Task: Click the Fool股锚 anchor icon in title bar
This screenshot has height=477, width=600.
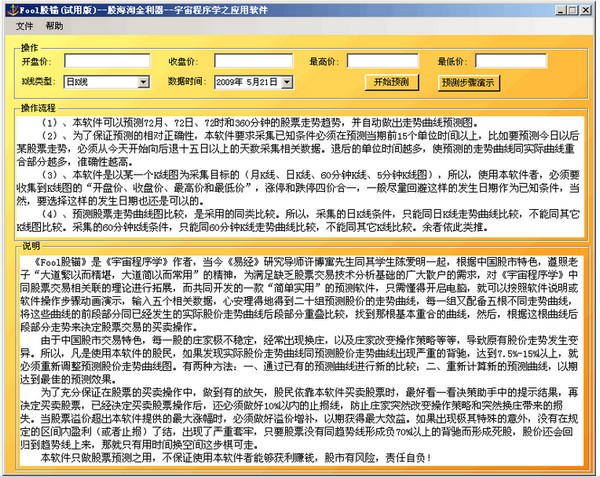Action: (12, 10)
